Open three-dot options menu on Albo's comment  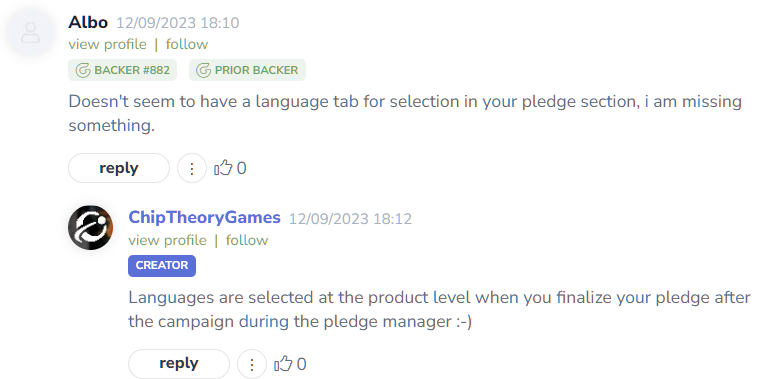tap(192, 168)
